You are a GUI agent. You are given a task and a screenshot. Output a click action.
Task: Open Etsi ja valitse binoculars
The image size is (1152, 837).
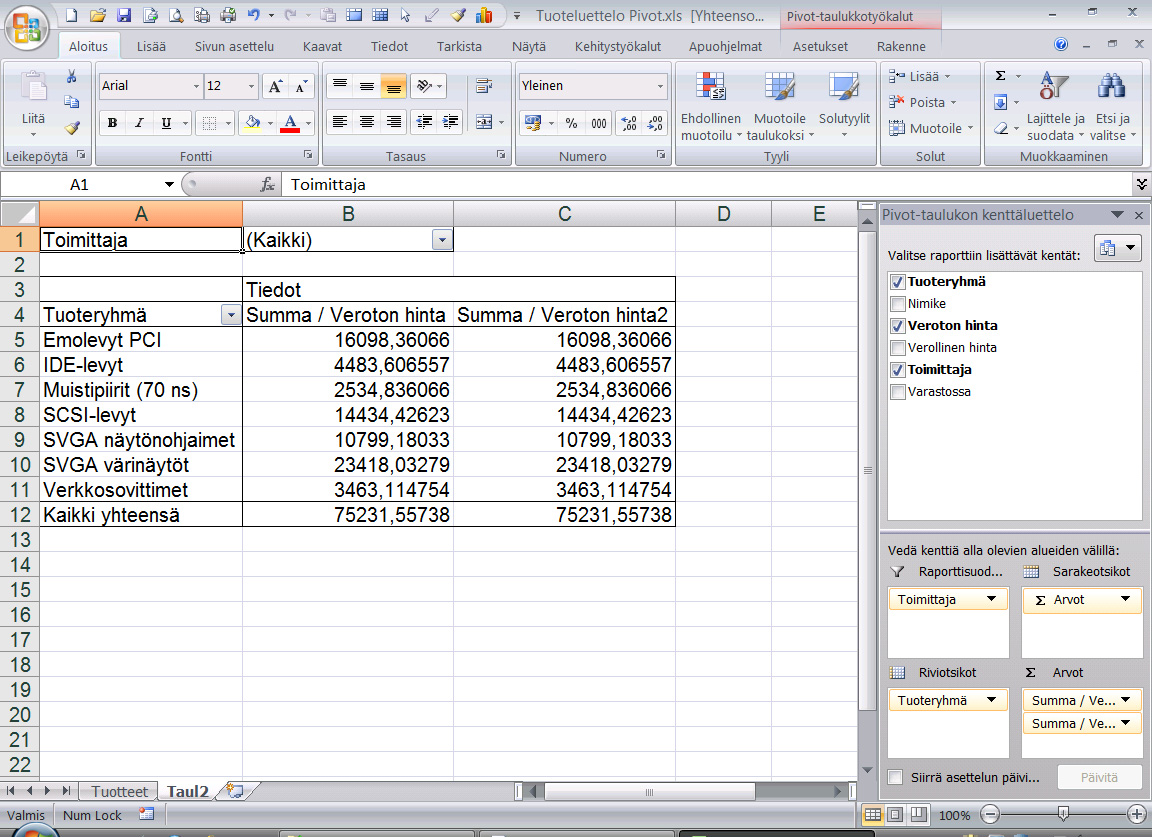pyautogui.click(x=1112, y=107)
